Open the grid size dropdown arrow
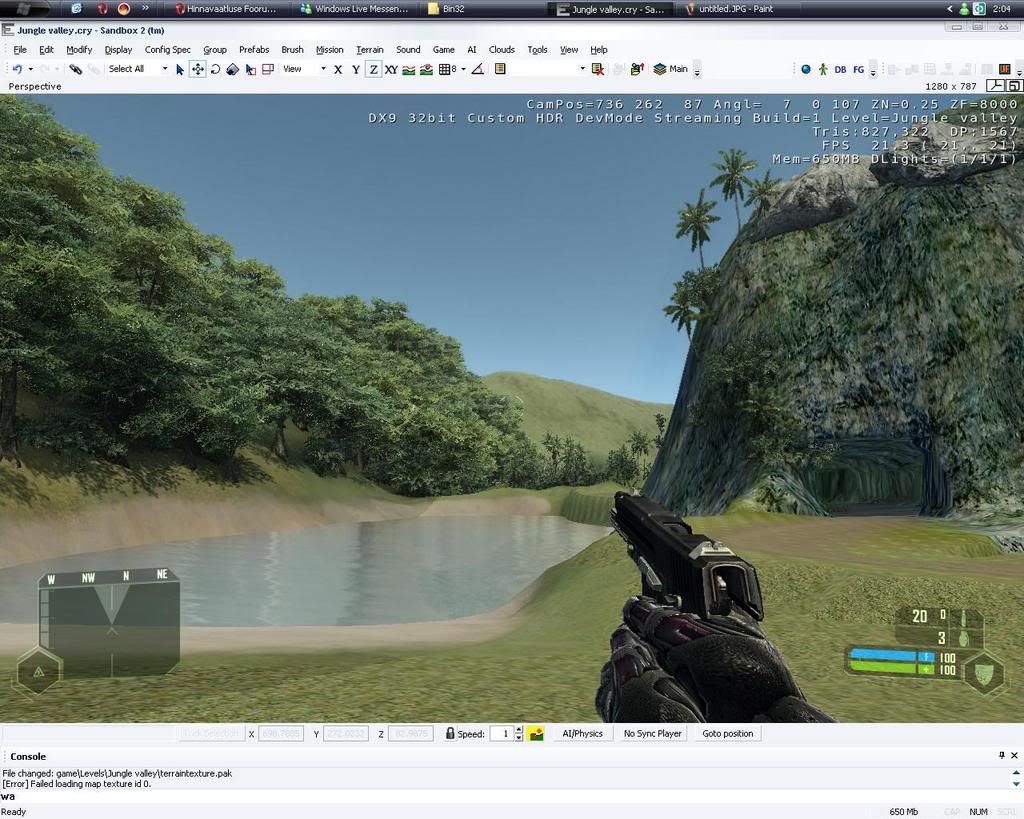This screenshot has height=819, width=1024. (x=463, y=69)
